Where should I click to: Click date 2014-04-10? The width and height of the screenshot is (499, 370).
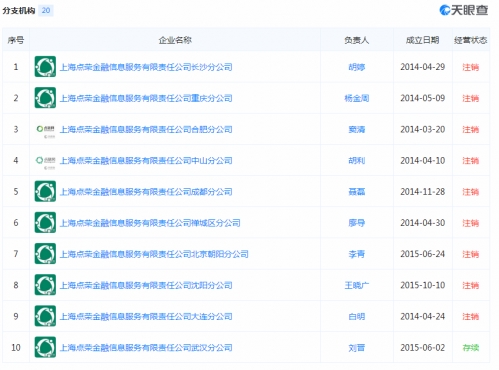point(423,161)
